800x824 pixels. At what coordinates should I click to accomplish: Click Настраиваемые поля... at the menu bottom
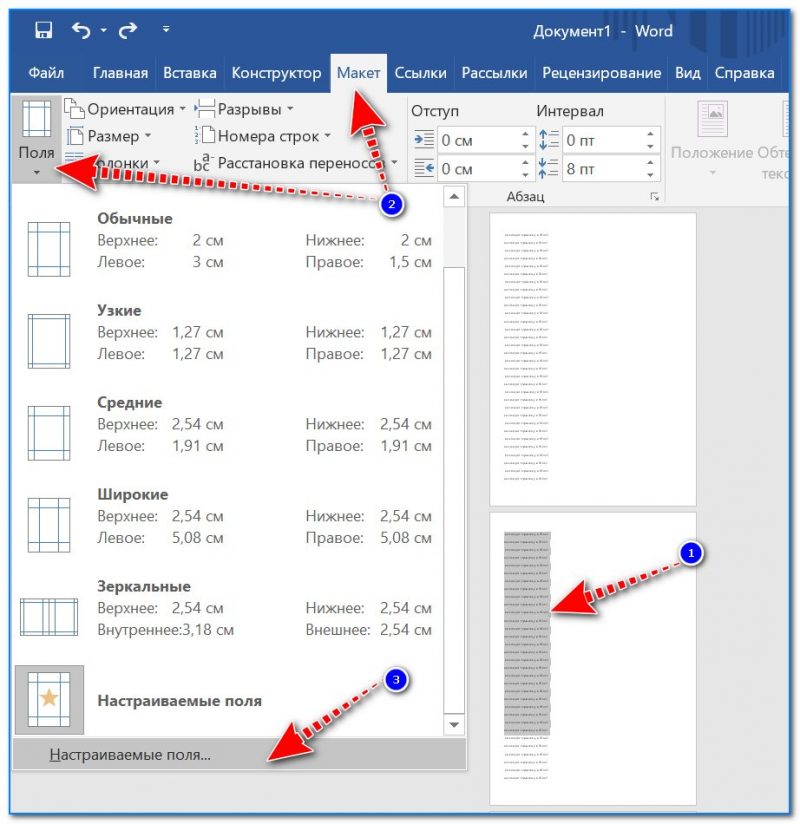(x=130, y=755)
